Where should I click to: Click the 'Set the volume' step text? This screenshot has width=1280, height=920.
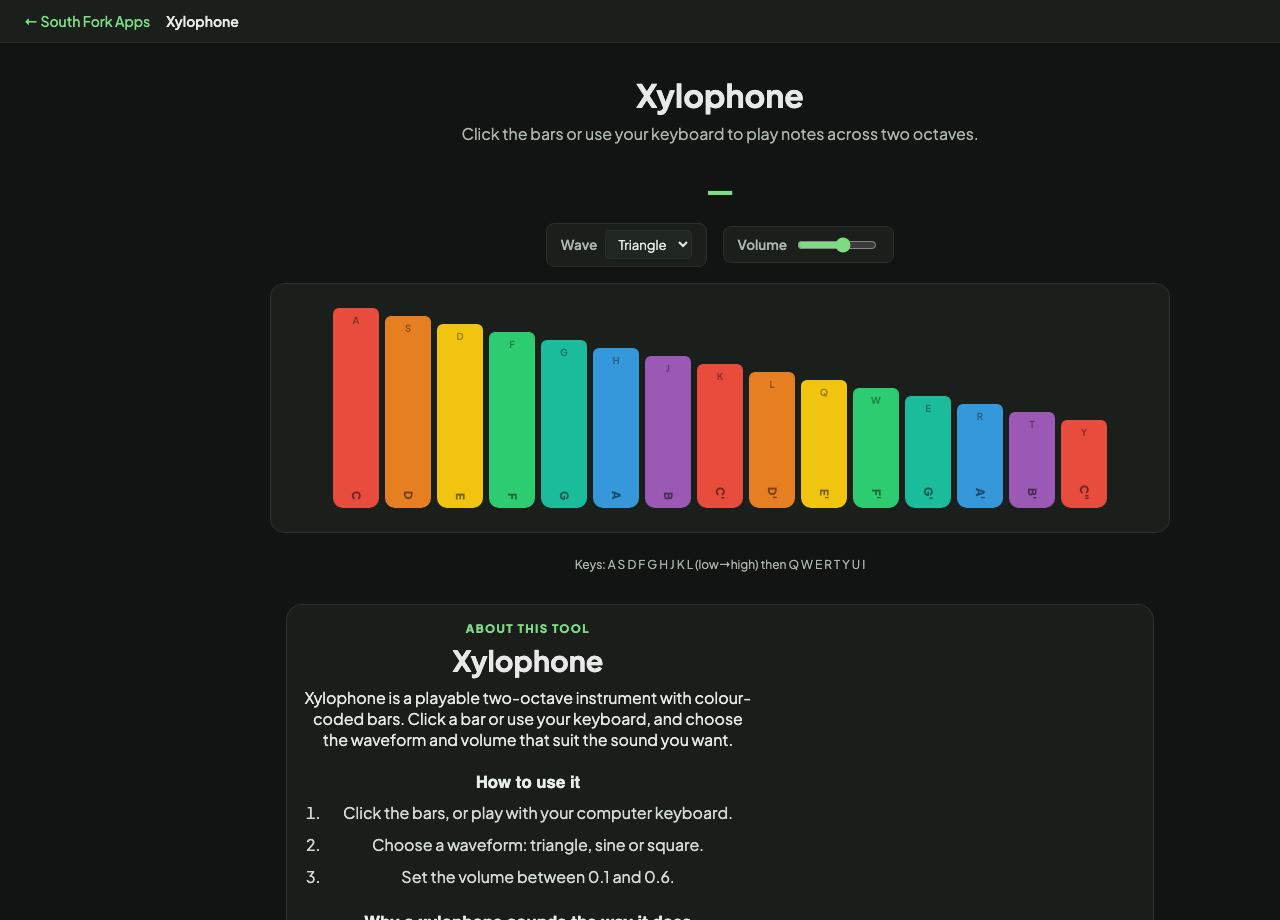coord(538,877)
